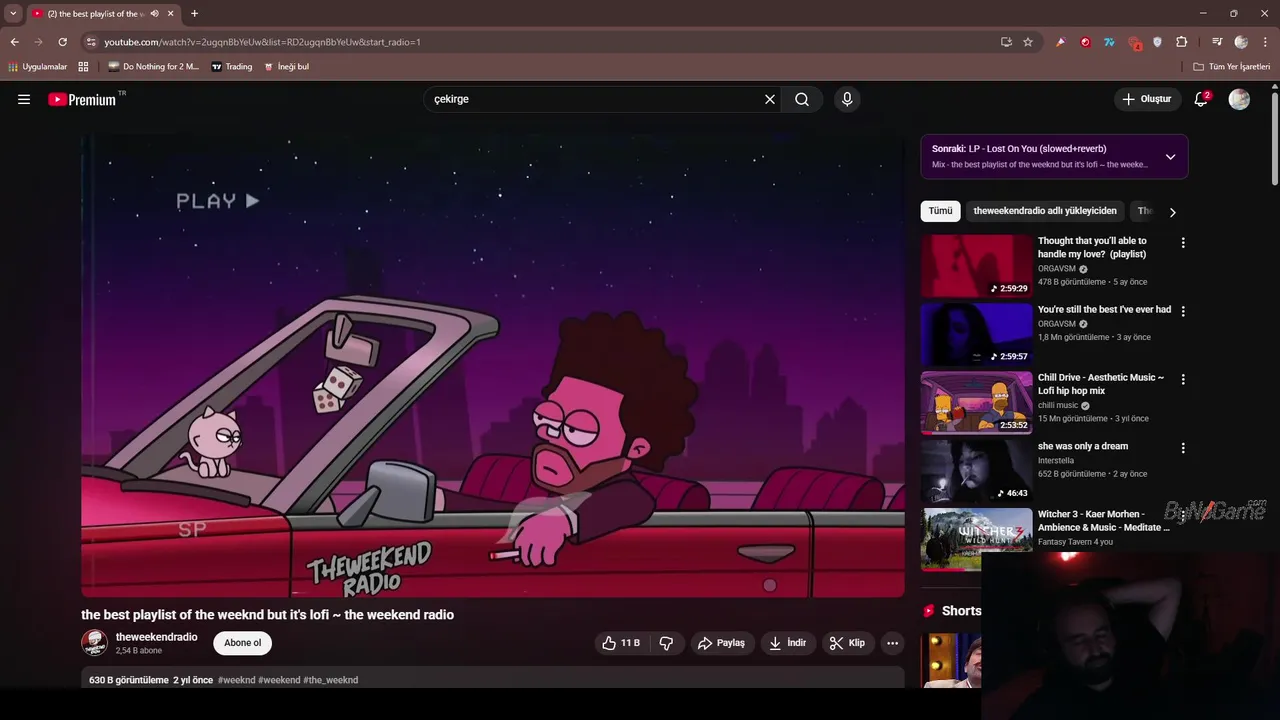Click the #the_weeknd hashtag
The image size is (1280, 720).
331,680
